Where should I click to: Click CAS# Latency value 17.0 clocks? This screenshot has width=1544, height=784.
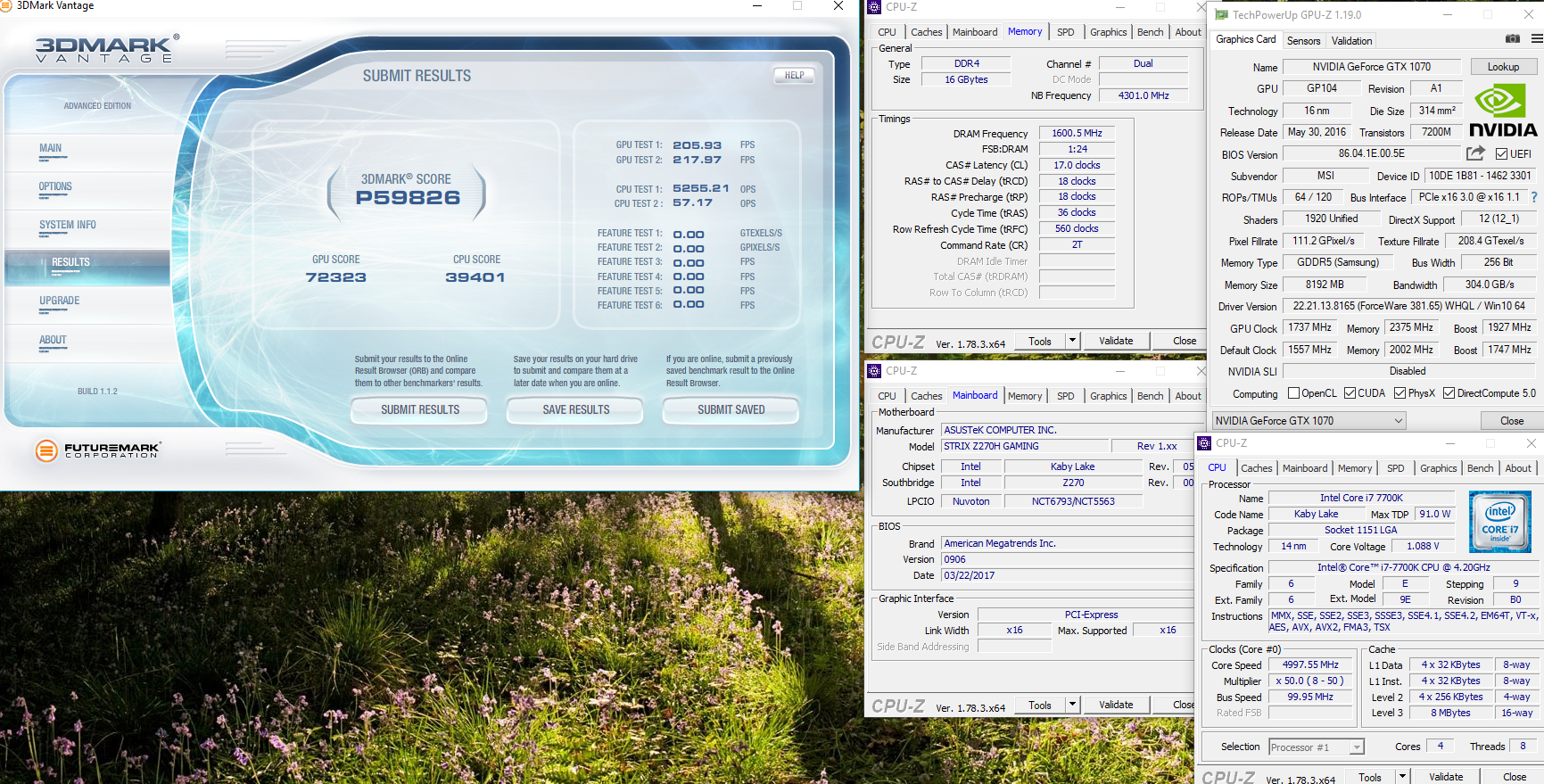tap(1077, 165)
